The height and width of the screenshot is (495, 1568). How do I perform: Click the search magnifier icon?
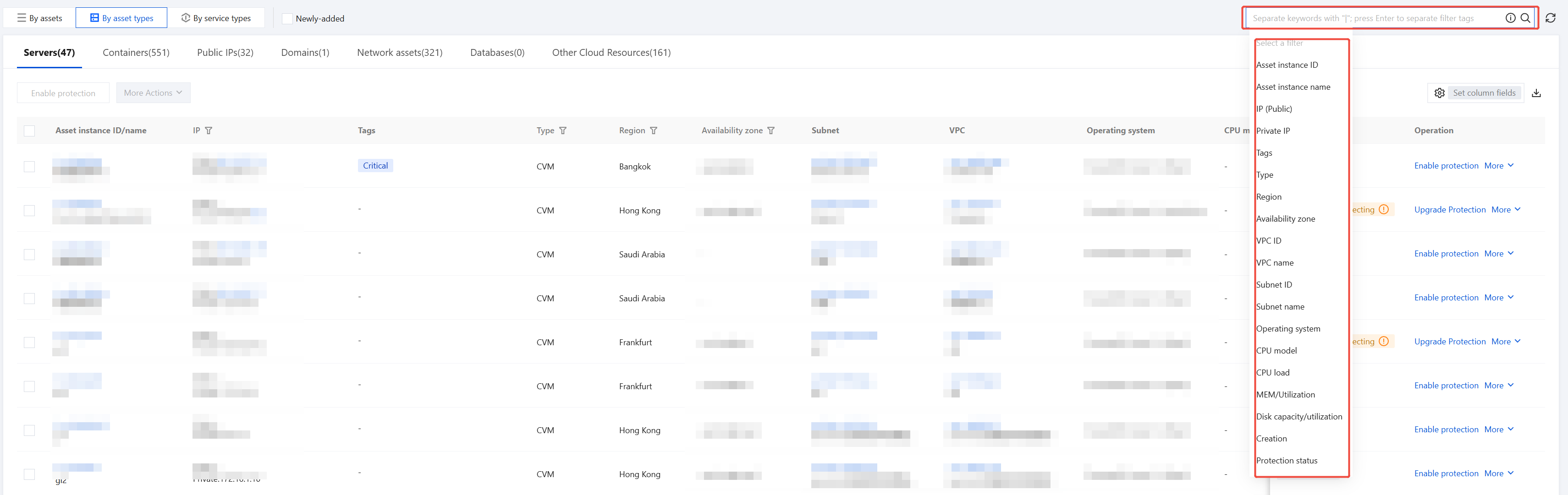coord(1525,18)
